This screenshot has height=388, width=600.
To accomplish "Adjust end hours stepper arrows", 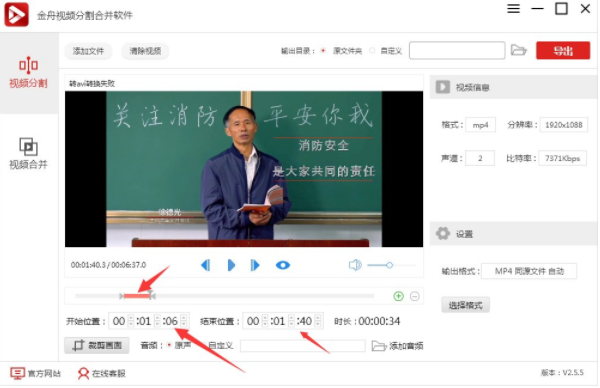I will 265,321.
